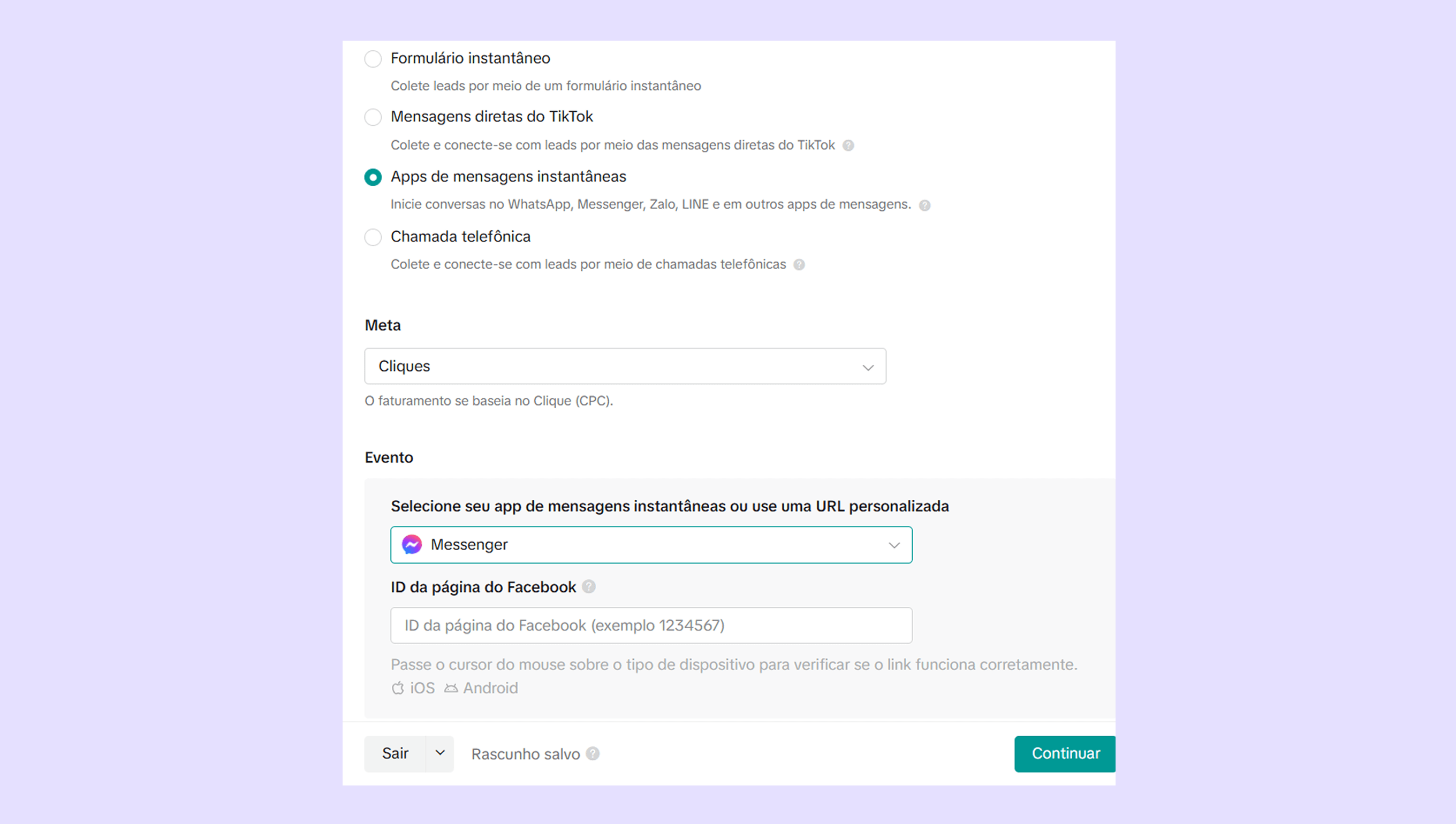Click help icon beside Rascunho salvo
Viewport: 1456px width, 824px height.
point(593,754)
